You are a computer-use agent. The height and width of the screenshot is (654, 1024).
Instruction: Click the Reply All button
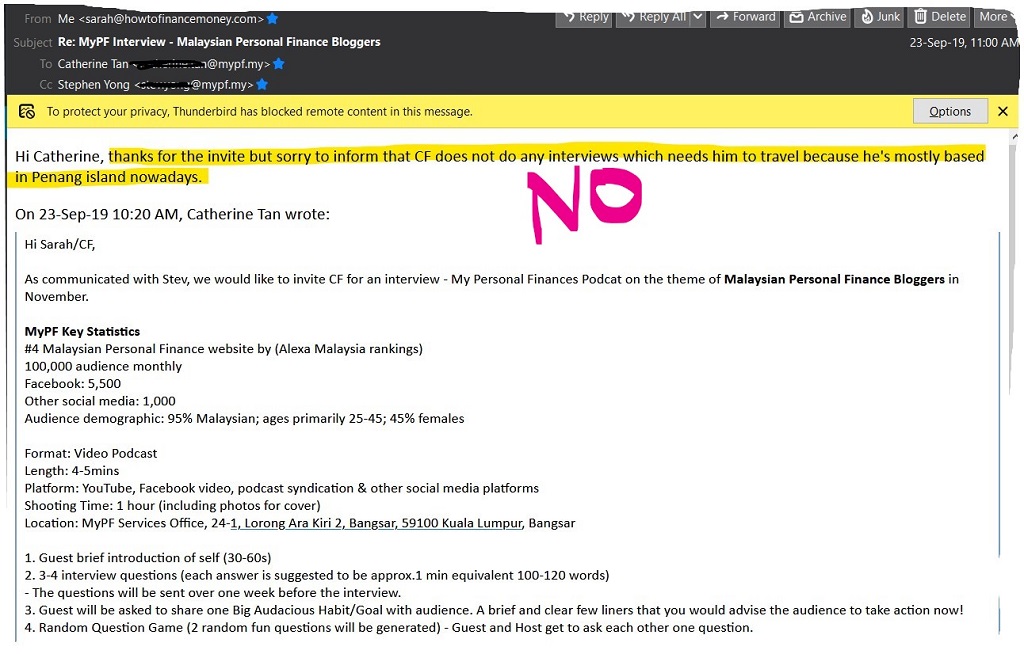[x=654, y=17]
